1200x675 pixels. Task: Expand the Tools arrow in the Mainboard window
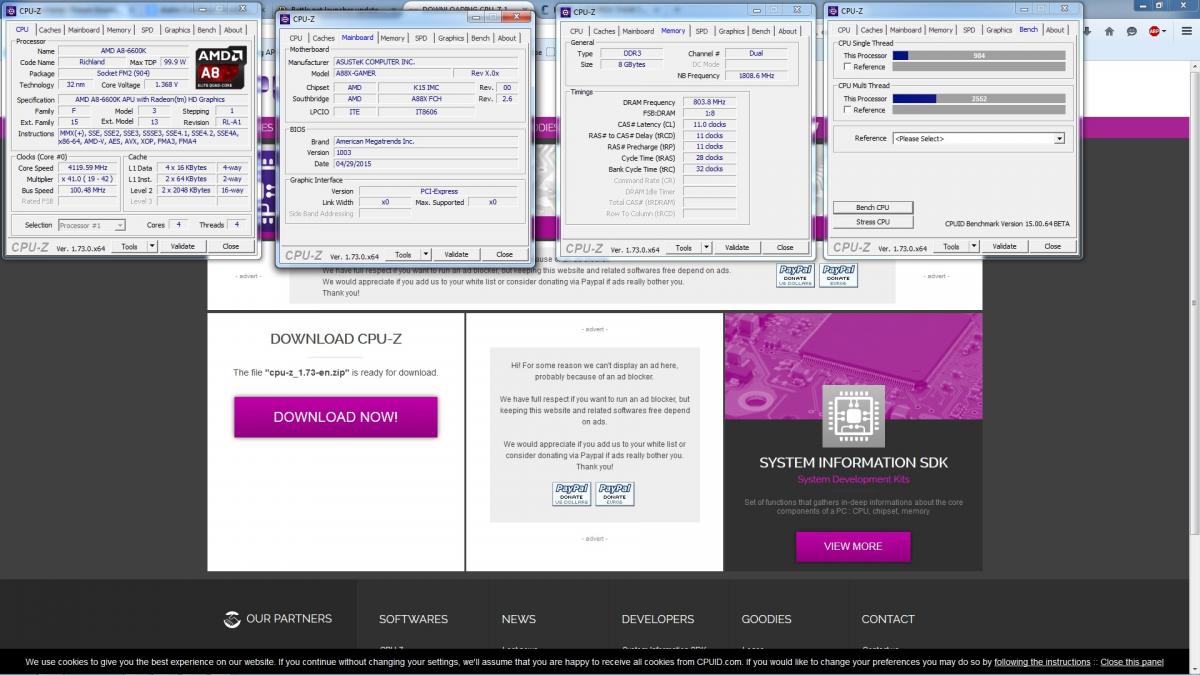[425, 254]
